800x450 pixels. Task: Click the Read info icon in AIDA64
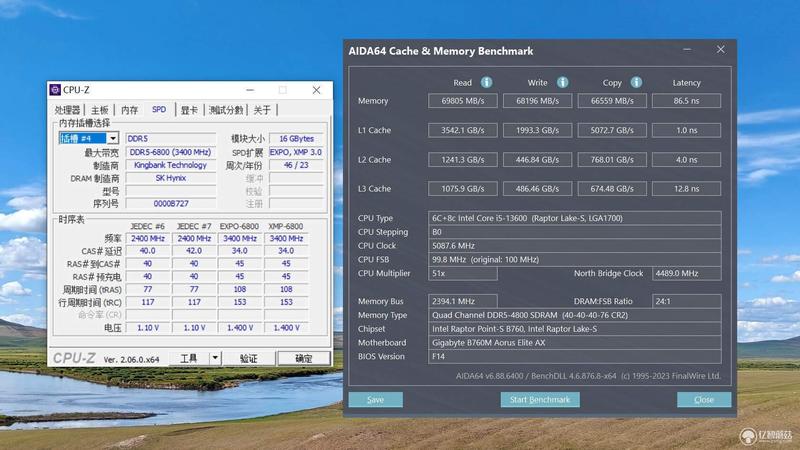pos(486,82)
